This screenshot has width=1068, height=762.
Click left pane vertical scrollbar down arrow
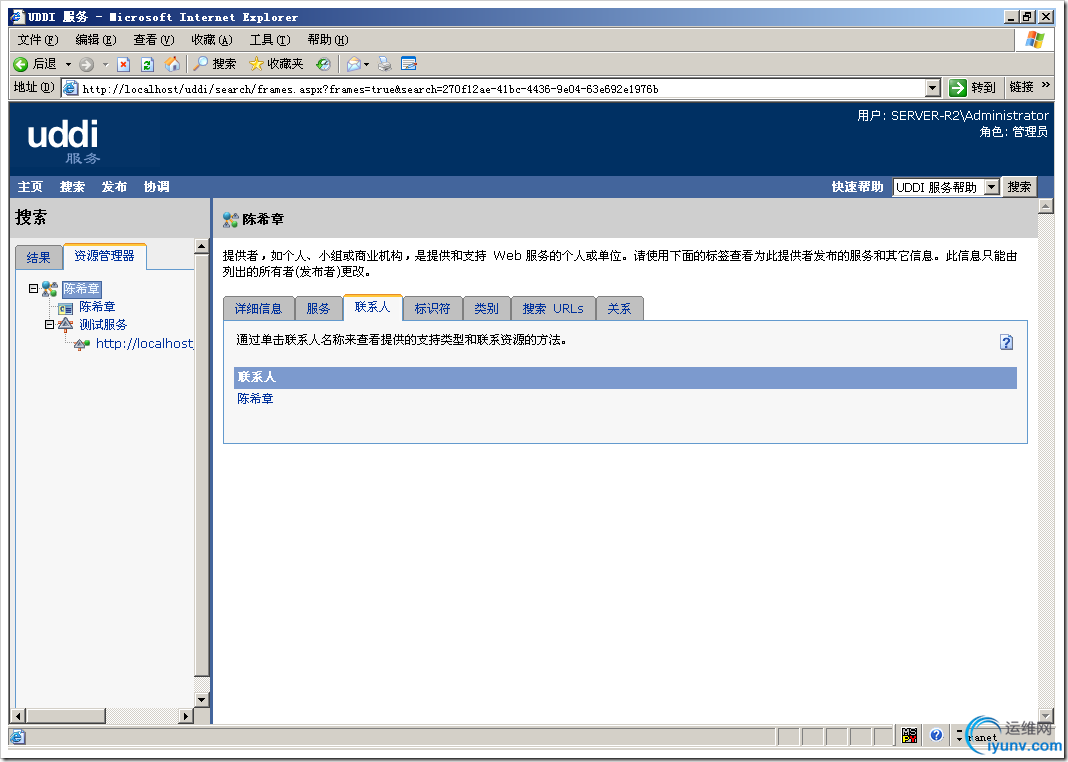click(202, 699)
